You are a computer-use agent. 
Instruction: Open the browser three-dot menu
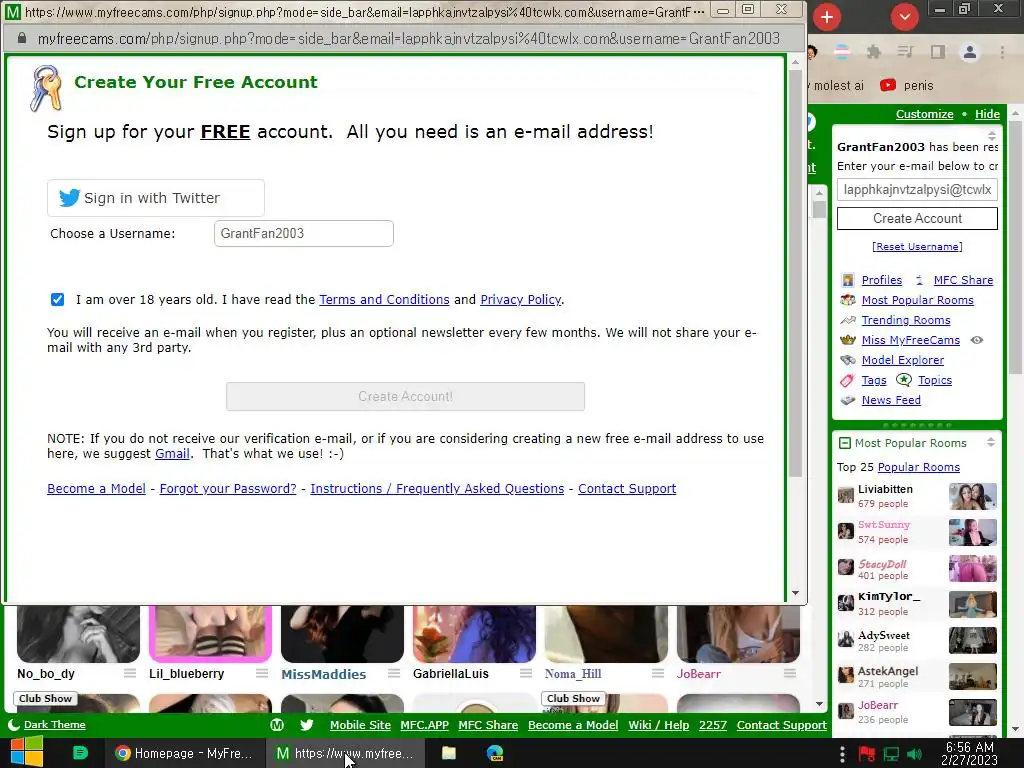pyautogui.click(x=1002, y=52)
